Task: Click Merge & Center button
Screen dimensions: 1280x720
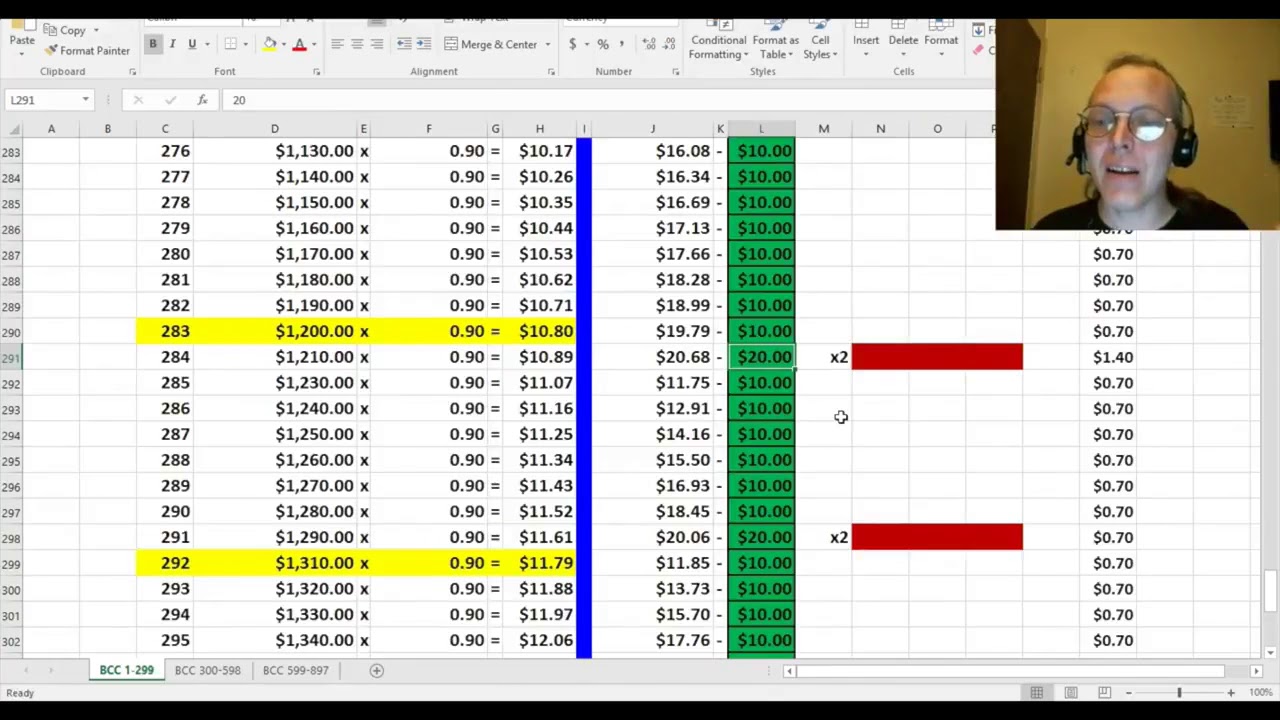Action: pos(491,44)
